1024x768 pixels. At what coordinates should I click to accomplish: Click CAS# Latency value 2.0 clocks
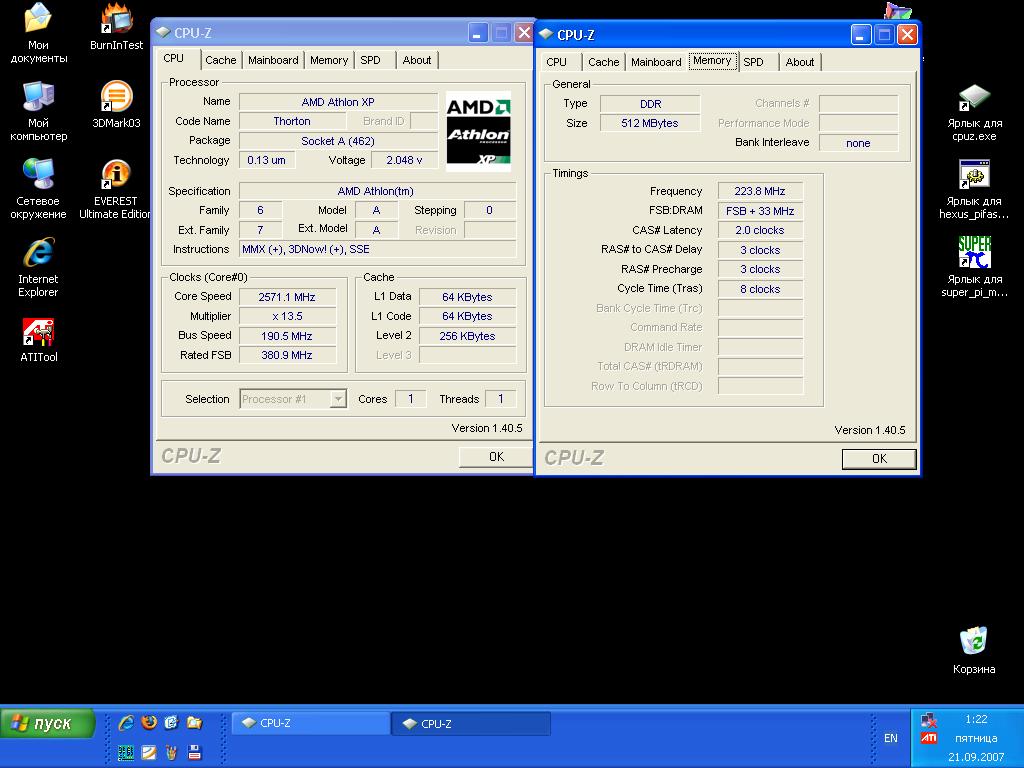(760, 231)
